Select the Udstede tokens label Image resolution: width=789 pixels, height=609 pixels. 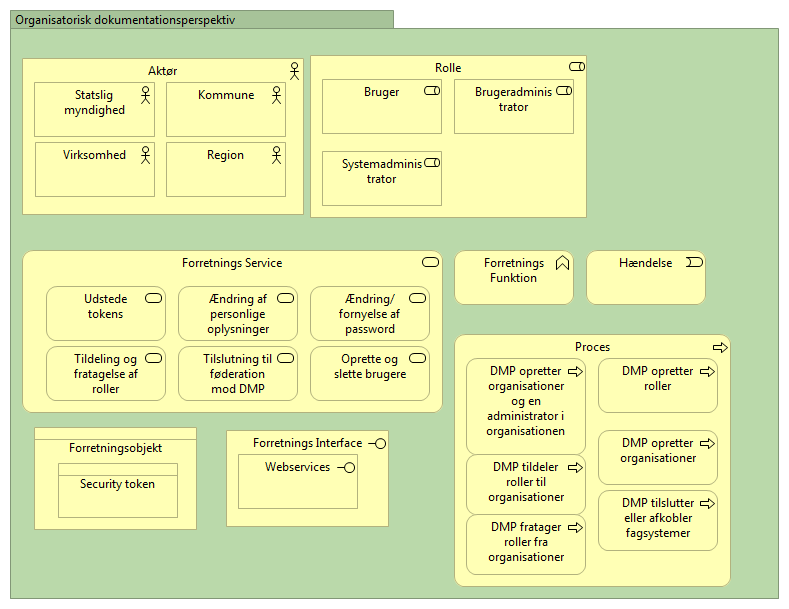tap(105, 306)
